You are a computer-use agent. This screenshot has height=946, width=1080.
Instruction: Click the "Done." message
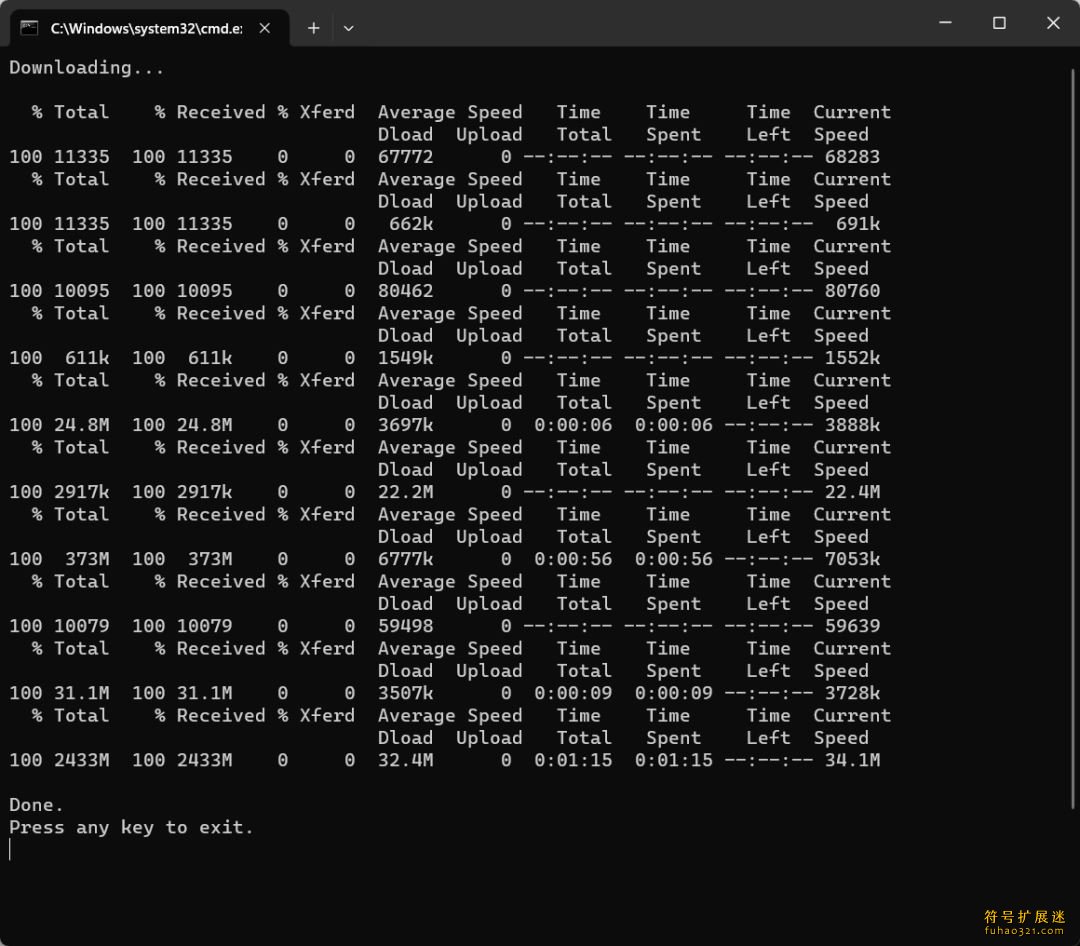pyautogui.click(x=37, y=805)
